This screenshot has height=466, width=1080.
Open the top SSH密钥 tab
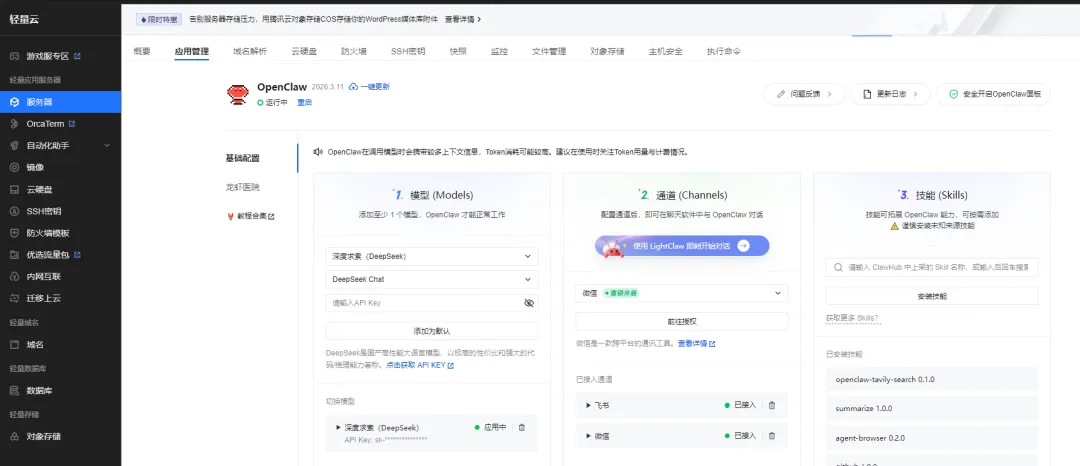click(x=408, y=52)
